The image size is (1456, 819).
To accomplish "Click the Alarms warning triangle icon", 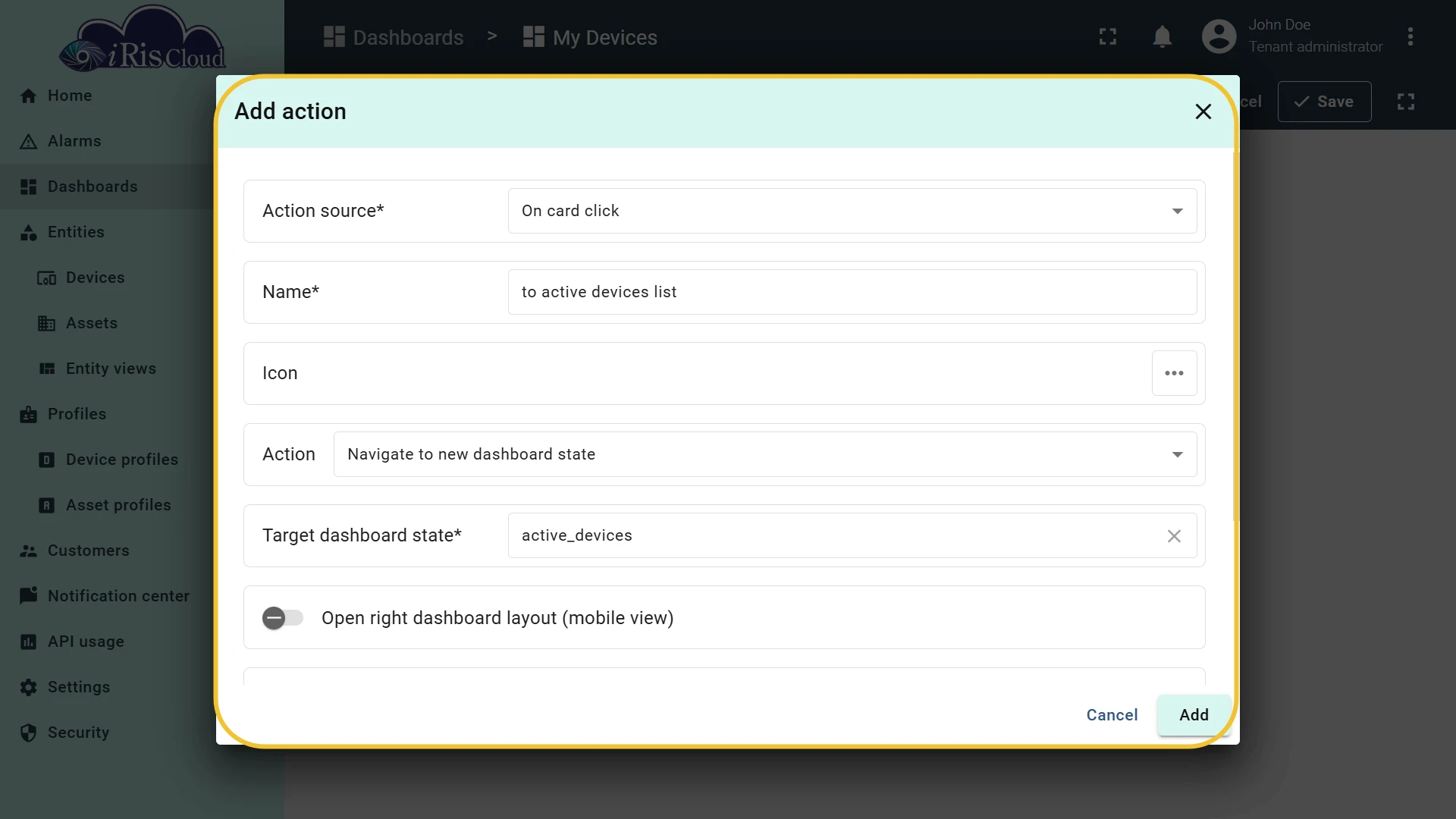I will [x=28, y=141].
